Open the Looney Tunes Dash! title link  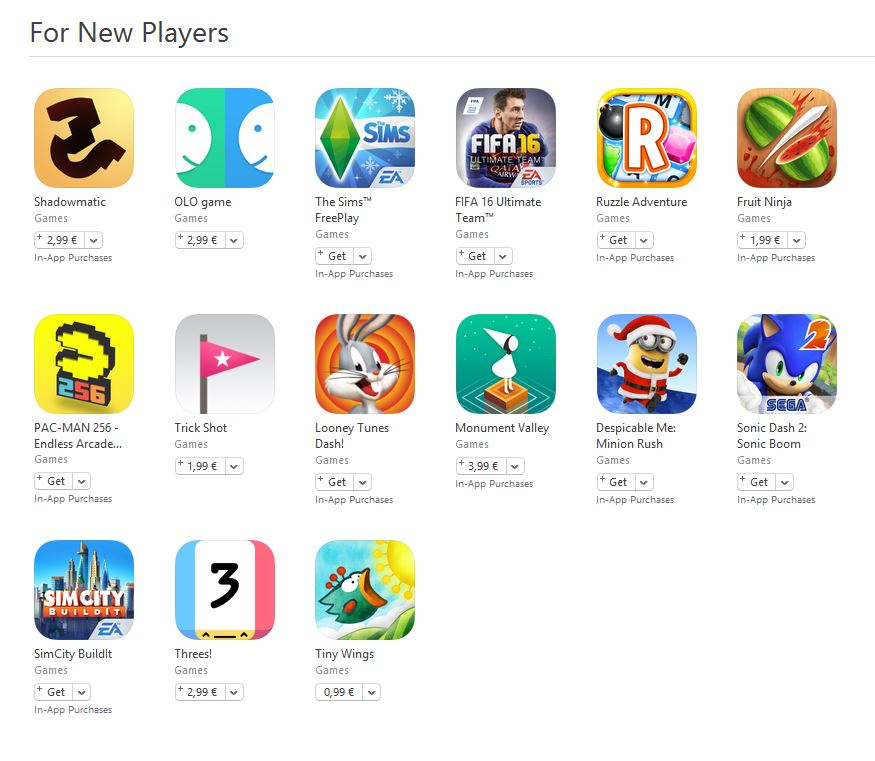352,436
